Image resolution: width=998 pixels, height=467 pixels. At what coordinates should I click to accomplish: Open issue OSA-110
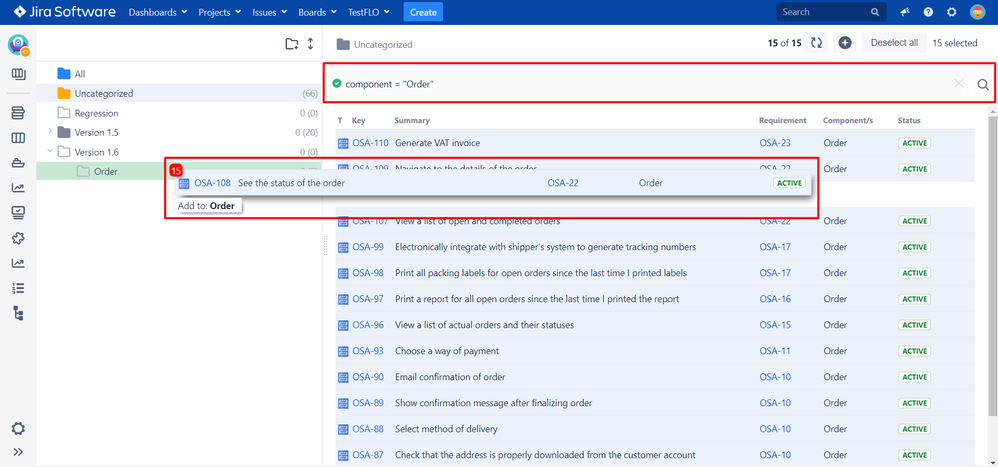tap(370, 143)
